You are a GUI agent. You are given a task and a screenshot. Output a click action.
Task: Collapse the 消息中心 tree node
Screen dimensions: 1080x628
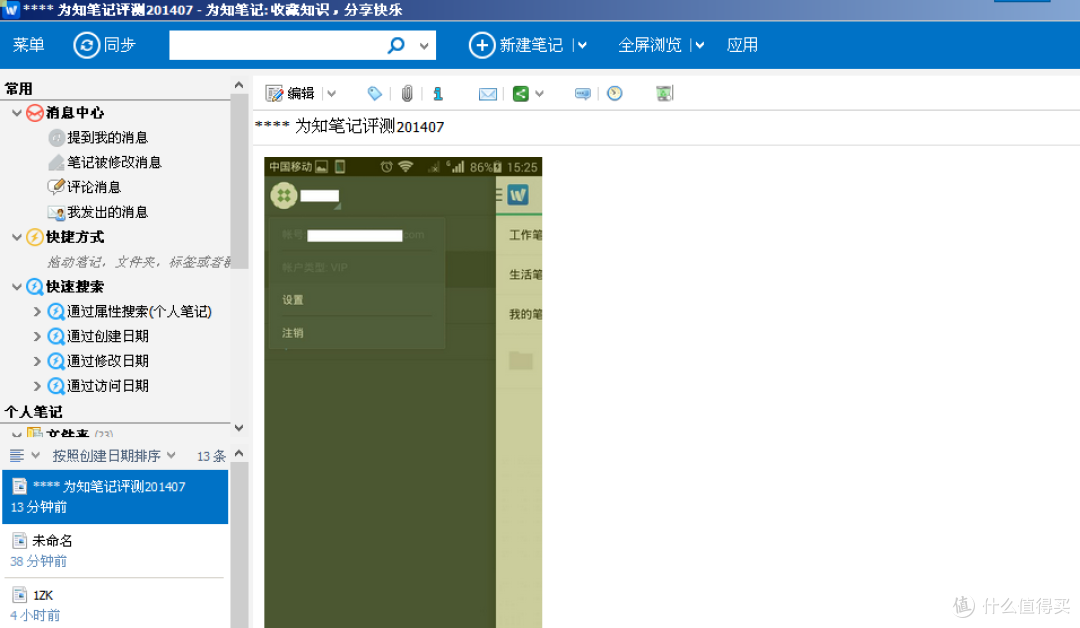tap(17, 112)
